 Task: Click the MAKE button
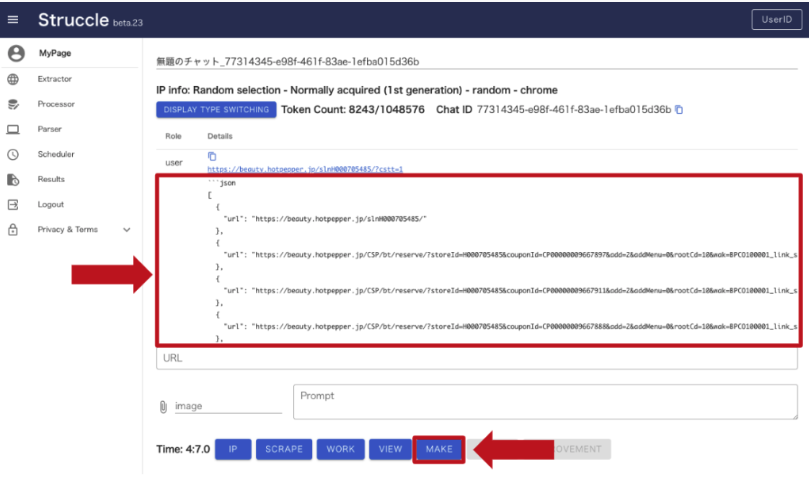439,449
